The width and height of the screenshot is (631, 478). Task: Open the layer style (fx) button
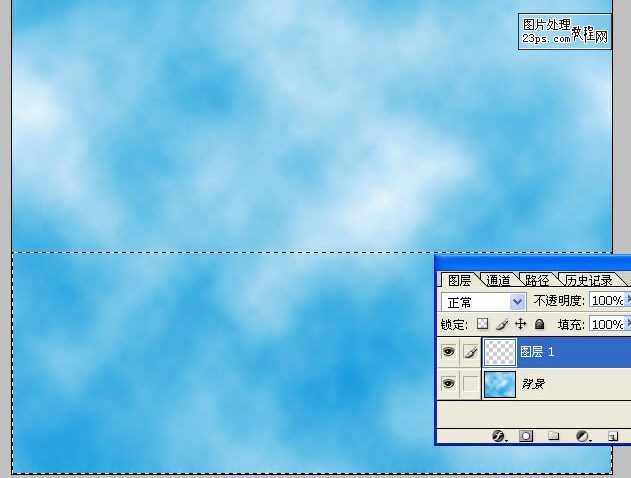click(x=499, y=436)
